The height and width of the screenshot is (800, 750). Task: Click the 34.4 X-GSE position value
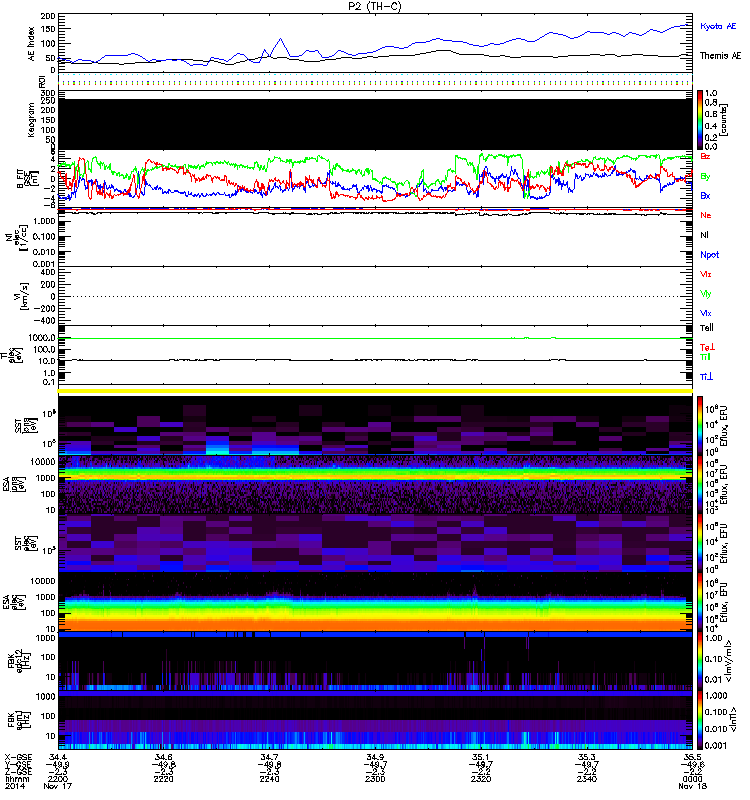[x=58, y=757]
